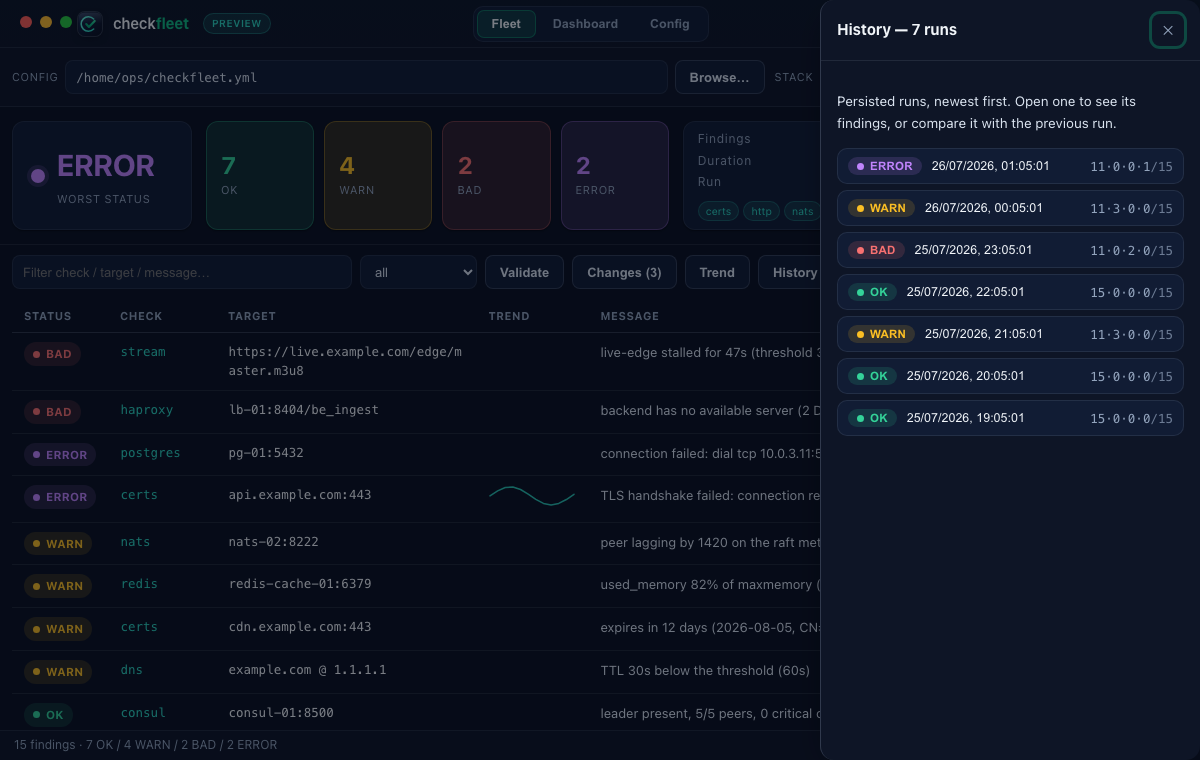The image size is (1200, 760).
Task: Click the consul check link
Action: [x=143, y=713]
